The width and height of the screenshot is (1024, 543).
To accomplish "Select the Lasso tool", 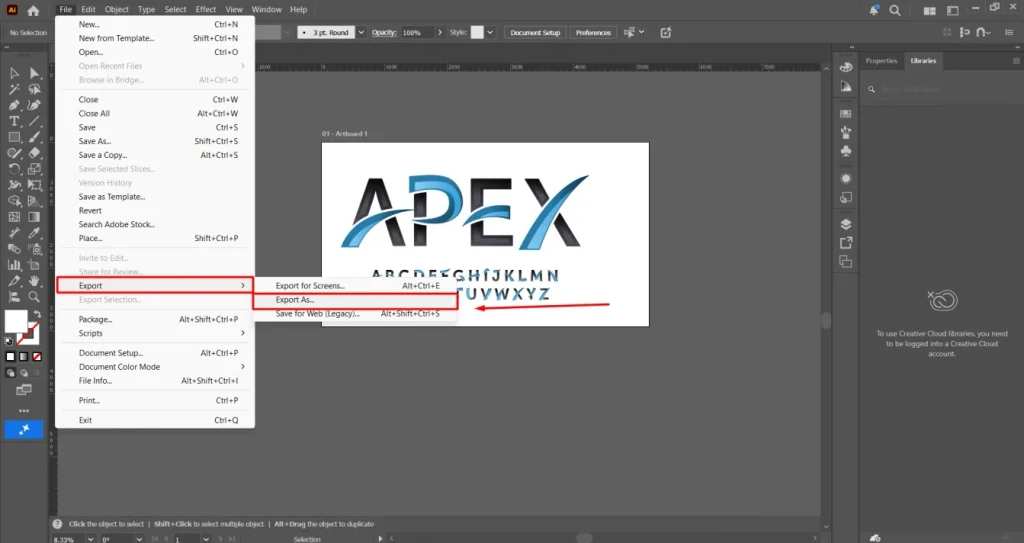I will coord(35,90).
